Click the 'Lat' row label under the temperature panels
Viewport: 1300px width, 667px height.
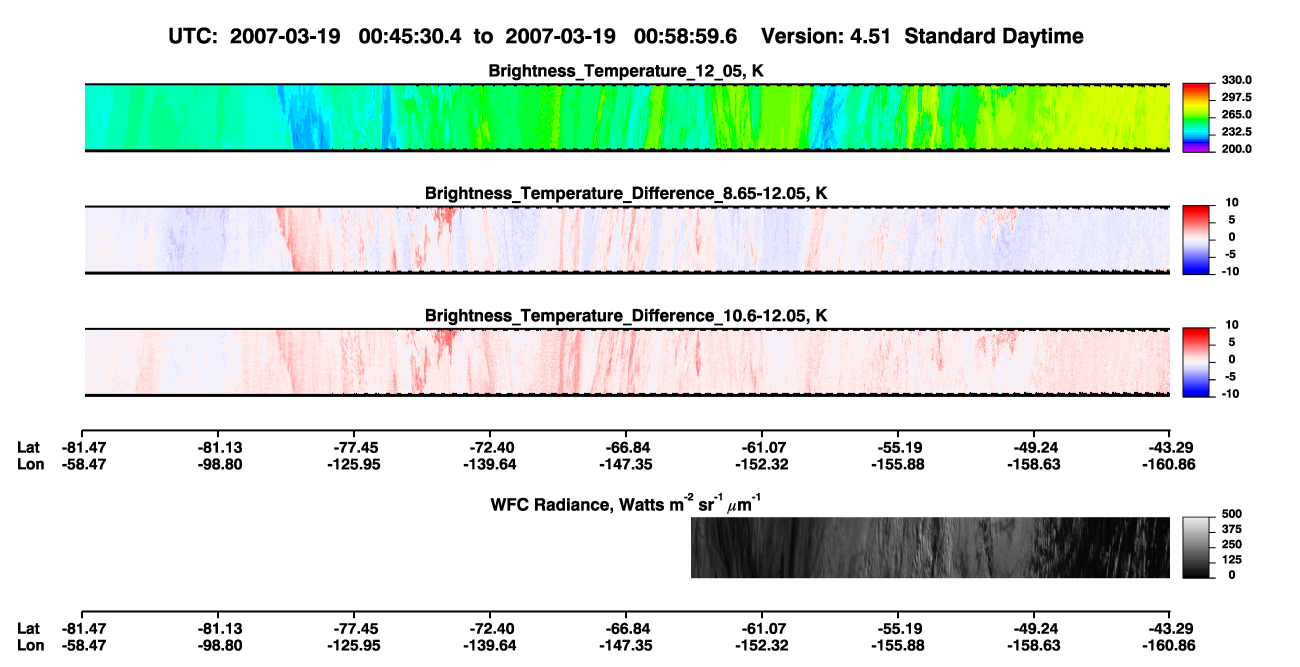point(28,447)
